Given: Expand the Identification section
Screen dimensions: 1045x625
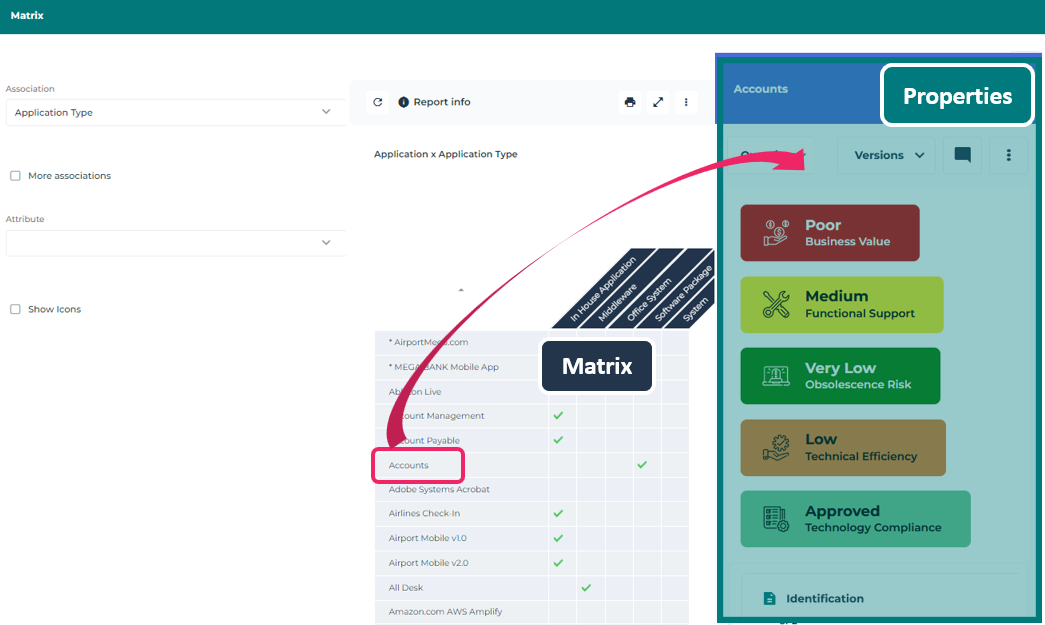Looking at the screenshot, I should 824,599.
